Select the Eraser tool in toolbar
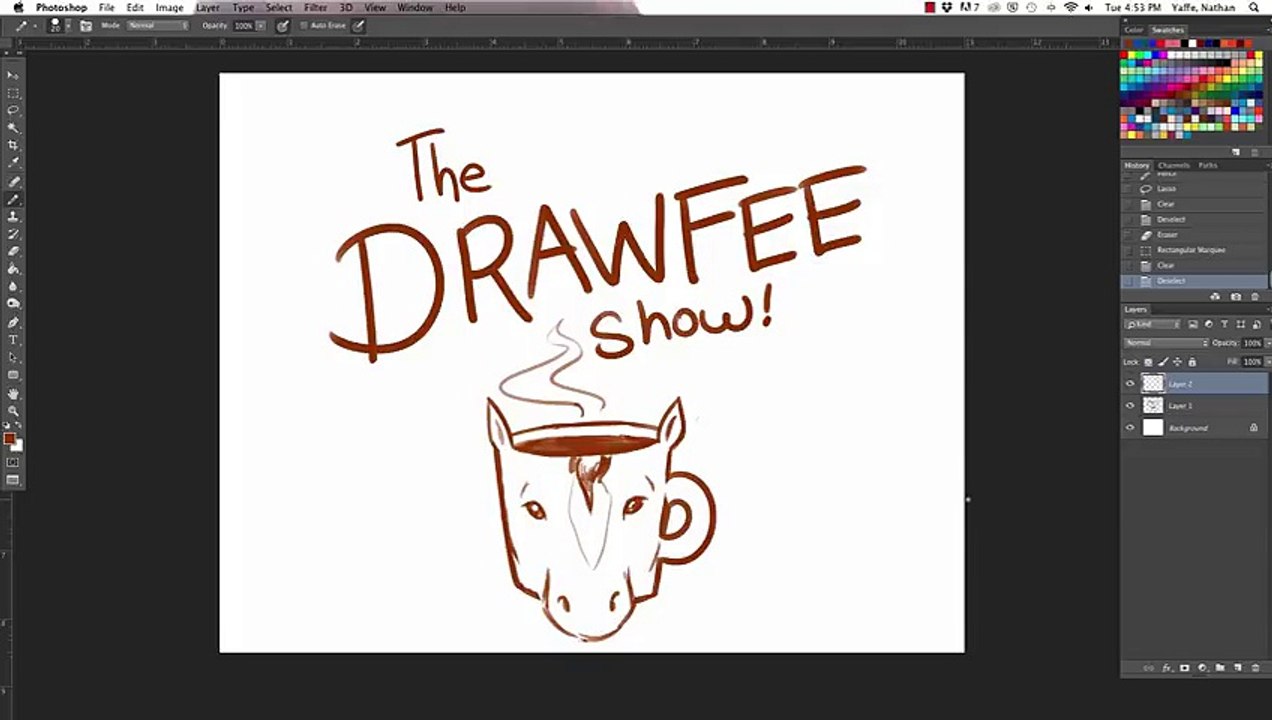Screen dimensions: 1272x720 (13, 251)
